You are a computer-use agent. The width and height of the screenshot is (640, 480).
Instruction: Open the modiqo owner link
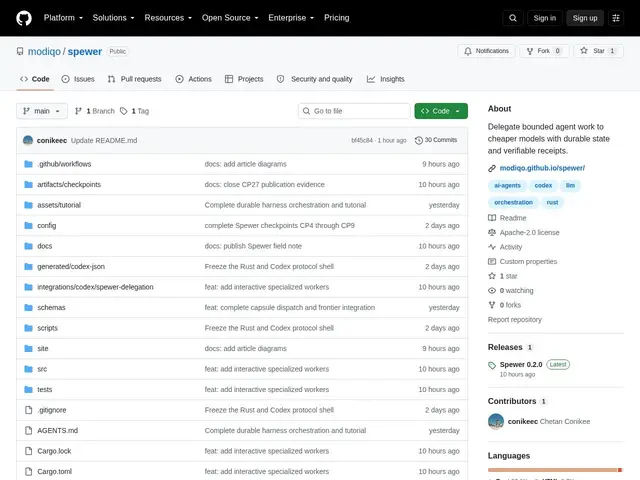point(44,51)
